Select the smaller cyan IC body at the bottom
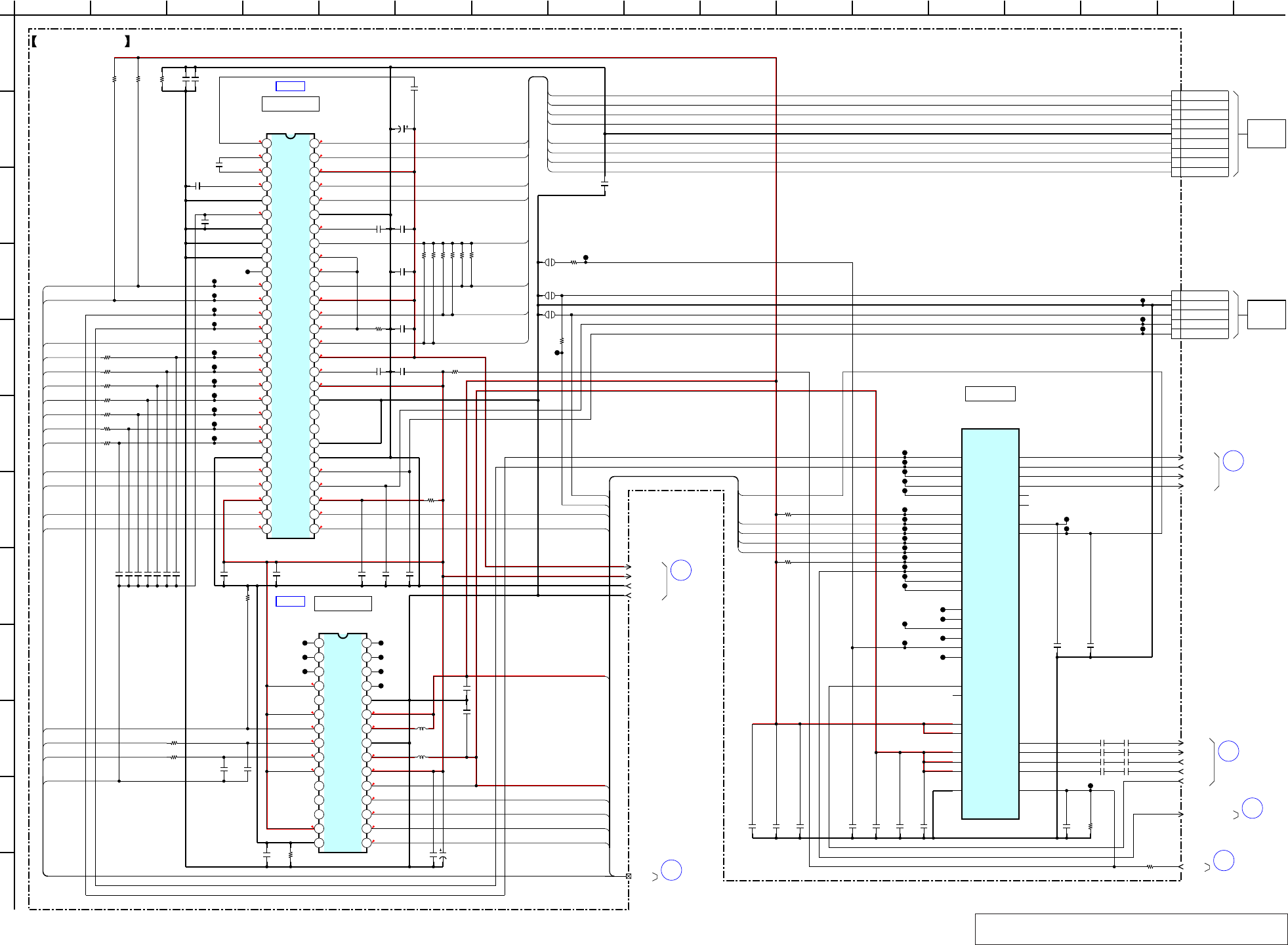This screenshot has height=945, width=1288. pos(343,743)
